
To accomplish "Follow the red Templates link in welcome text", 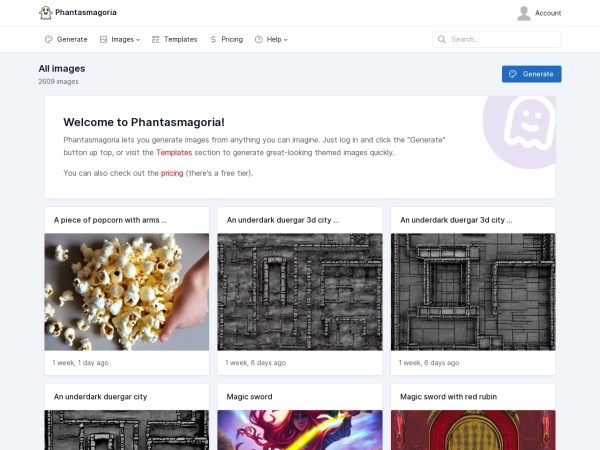I will (173, 153).
